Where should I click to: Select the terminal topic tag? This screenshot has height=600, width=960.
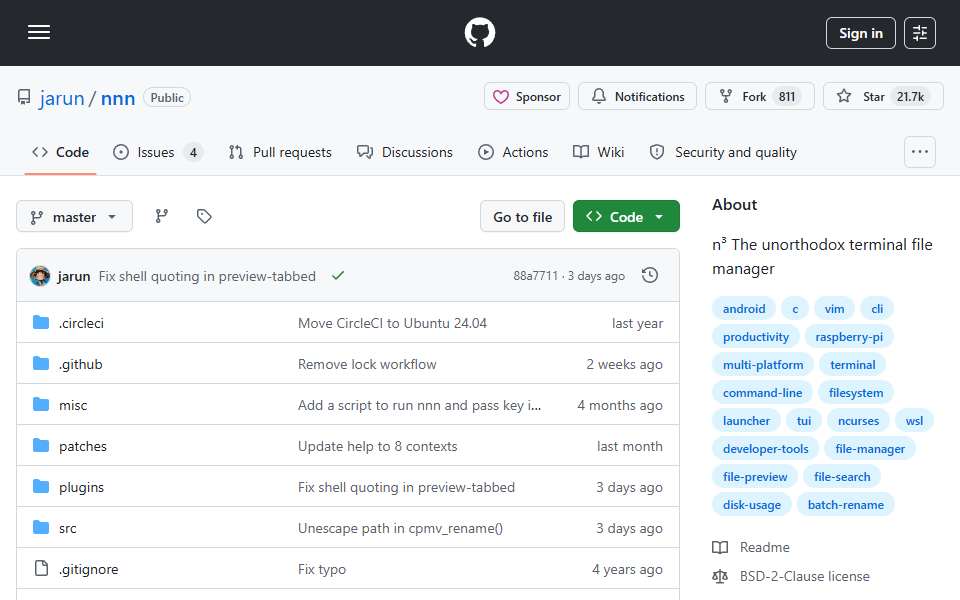coord(852,365)
